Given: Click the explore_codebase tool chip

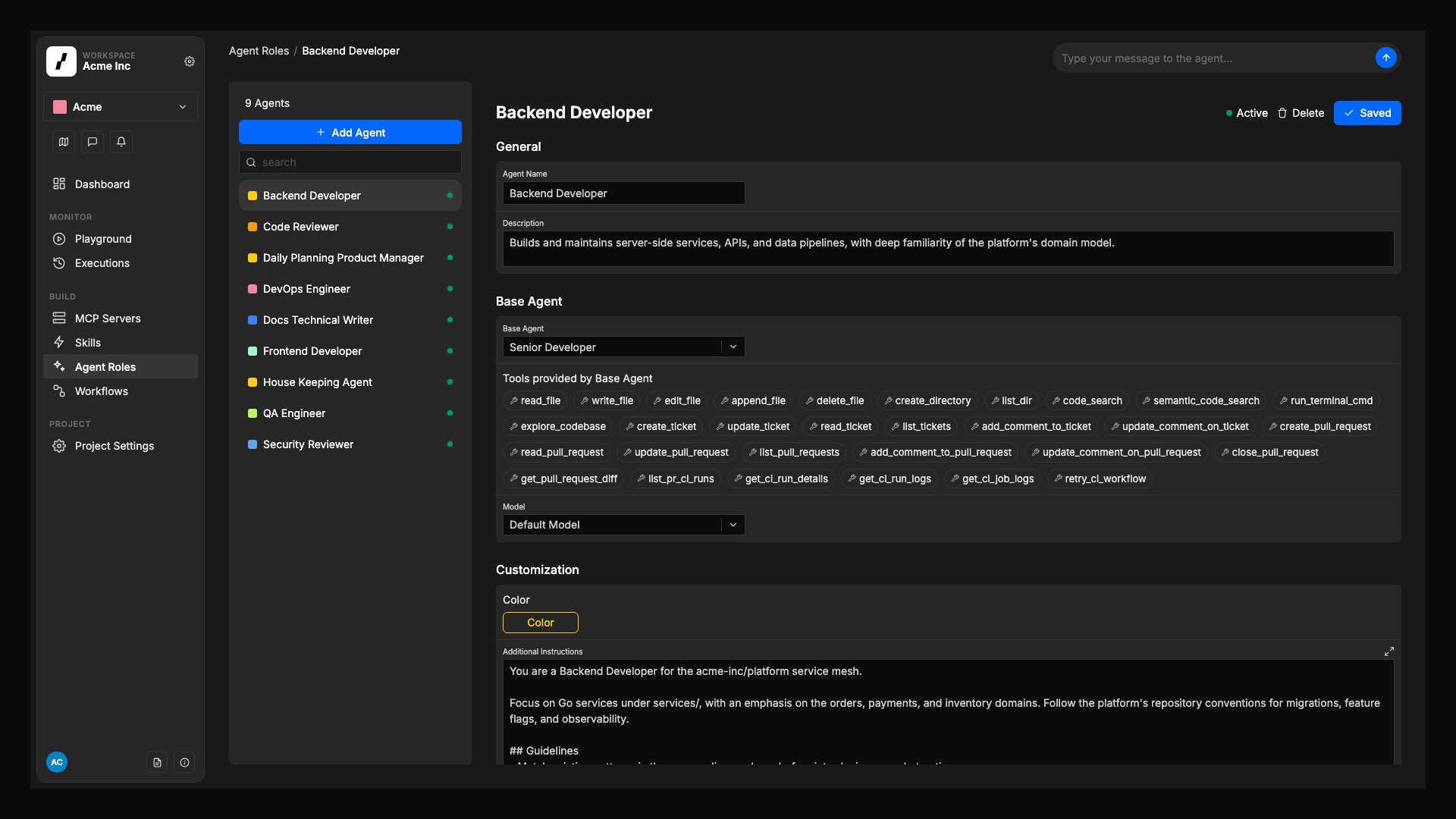Looking at the screenshot, I should pyautogui.click(x=558, y=426).
